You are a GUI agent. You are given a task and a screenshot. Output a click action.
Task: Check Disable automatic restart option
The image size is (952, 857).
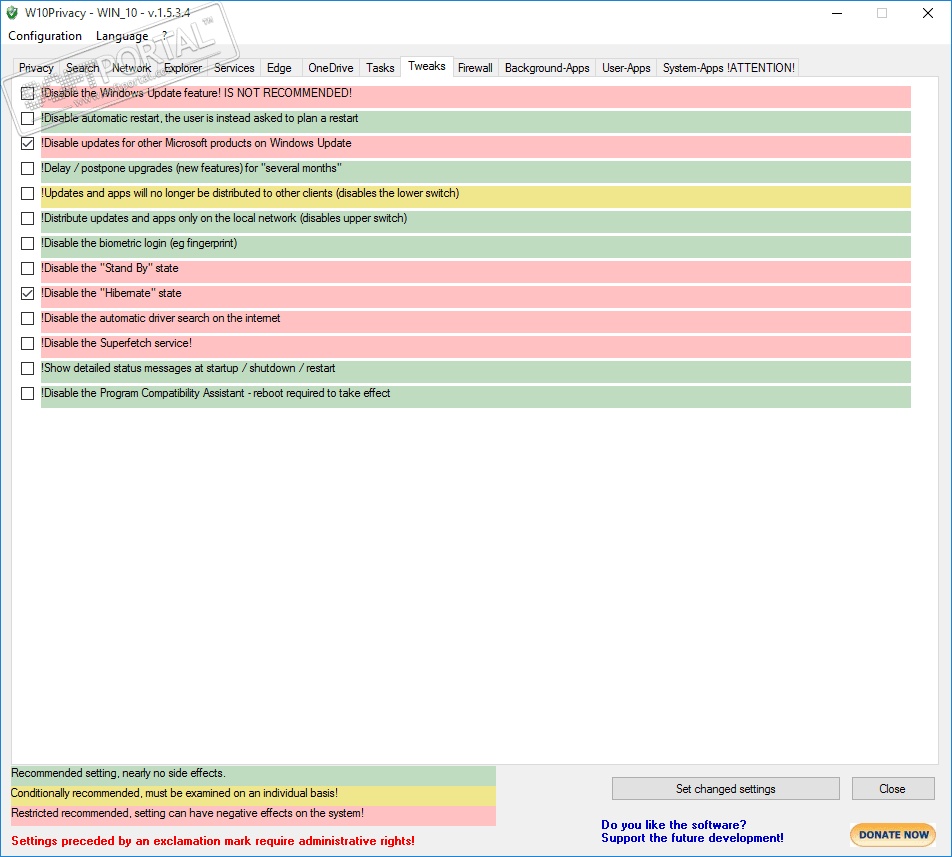point(27,118)
